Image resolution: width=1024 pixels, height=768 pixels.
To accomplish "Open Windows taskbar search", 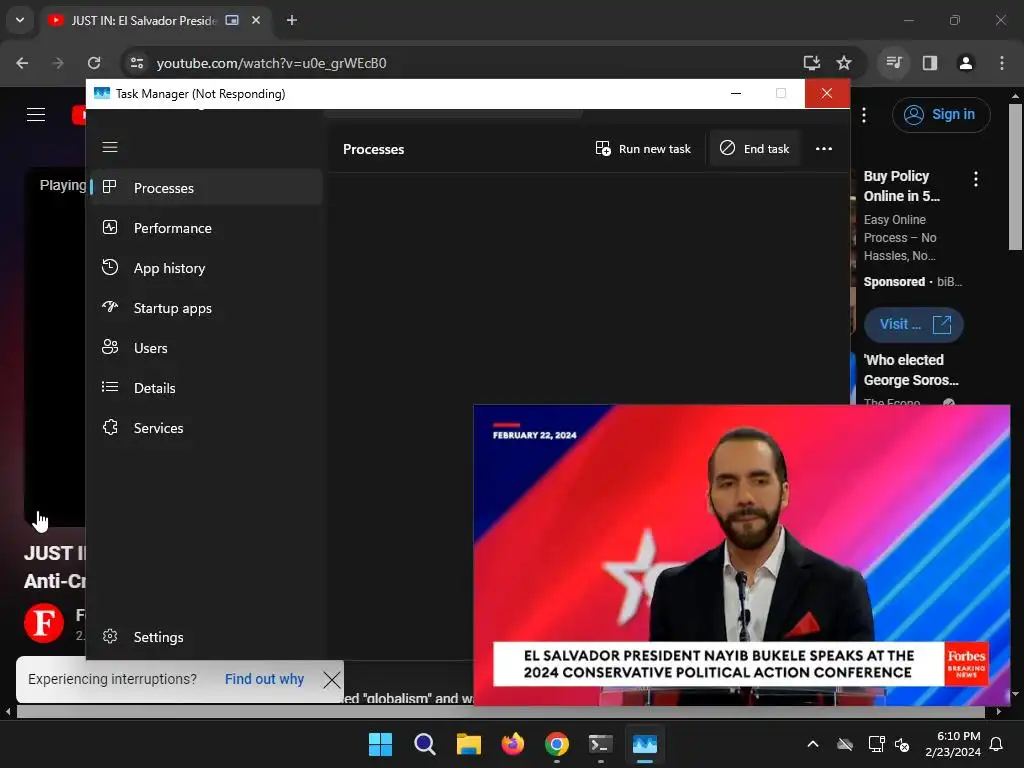I will coord(424,744).
